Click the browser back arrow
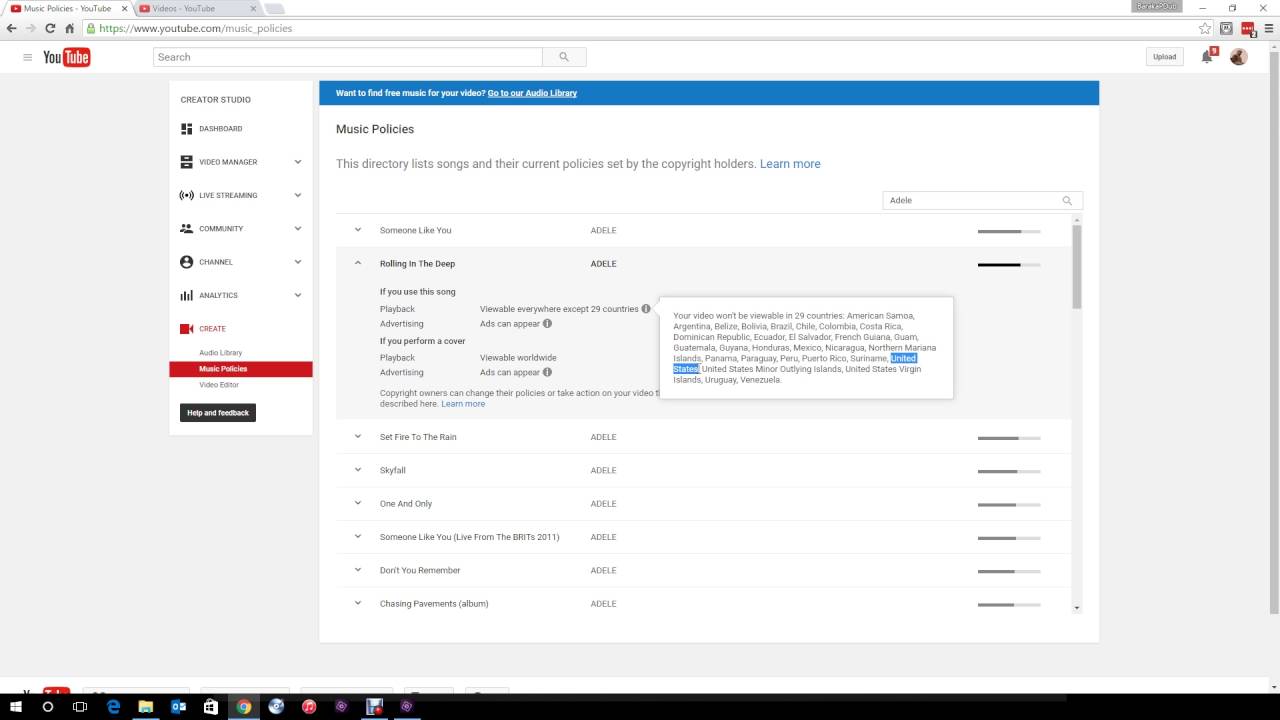 point(12,28)
